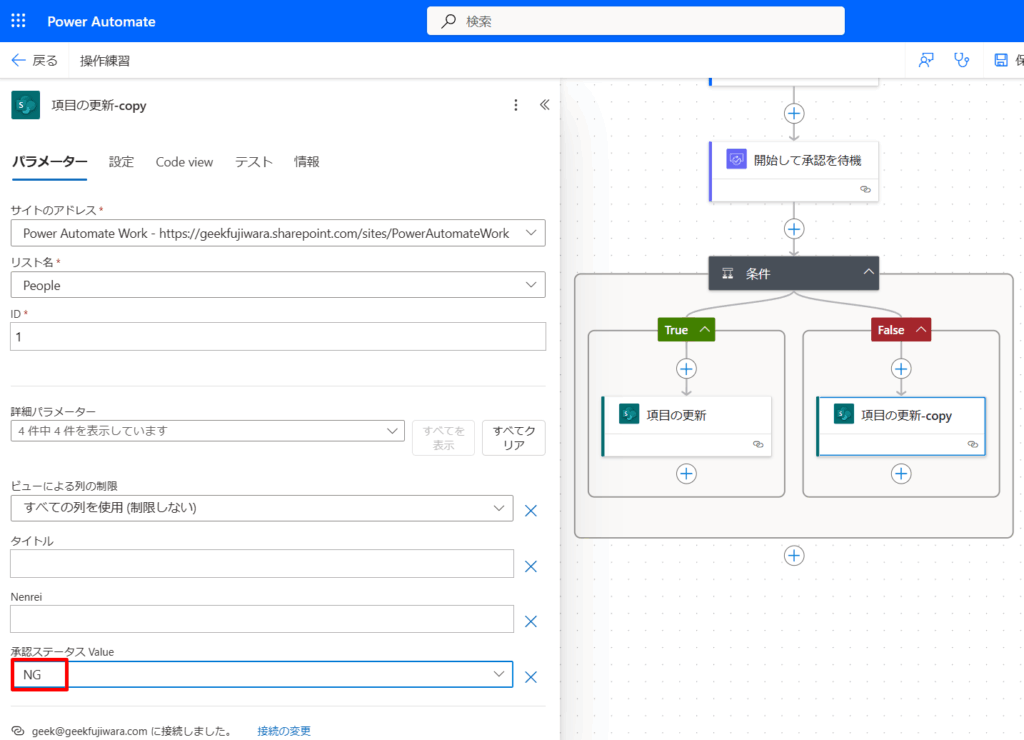Viewport: 1024px width, 740px height.
Task: Collapse the parameters panel with double chevron
Action: tap(545, 105)
